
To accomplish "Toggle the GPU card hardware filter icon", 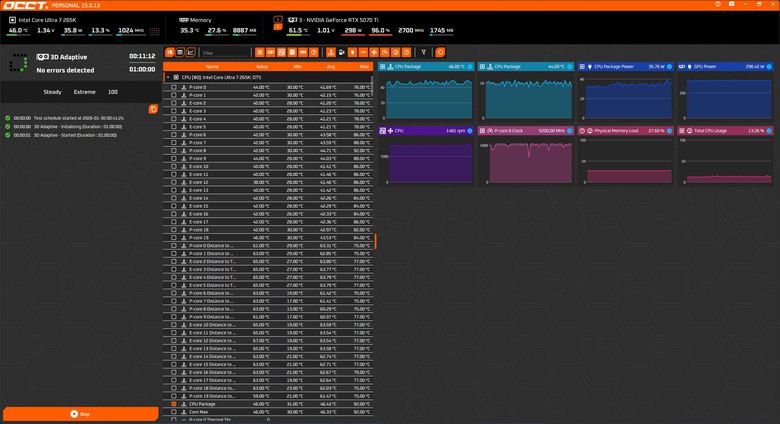I will pyautogui.click(x=271, y=52).
